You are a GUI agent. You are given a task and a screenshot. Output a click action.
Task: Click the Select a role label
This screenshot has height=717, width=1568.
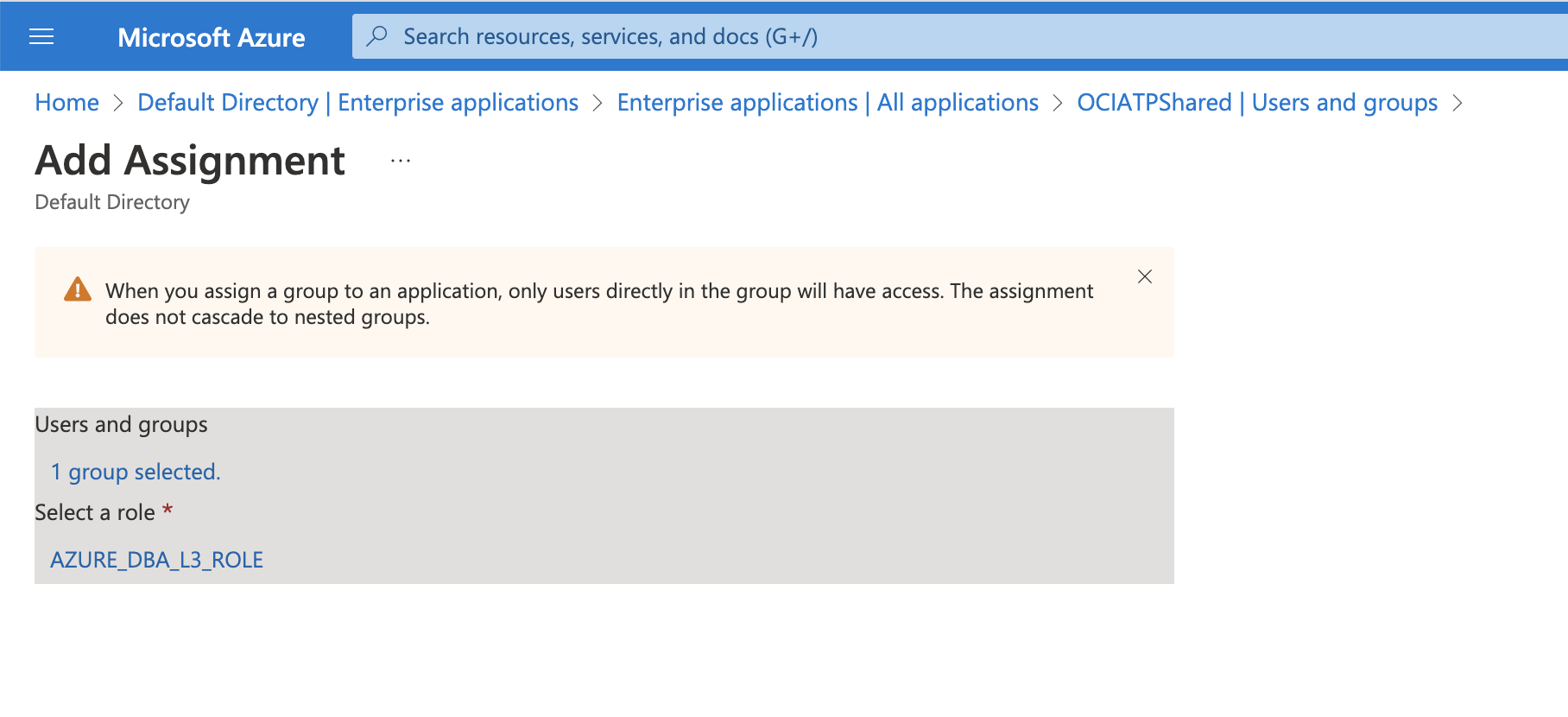tap(95, 512)
